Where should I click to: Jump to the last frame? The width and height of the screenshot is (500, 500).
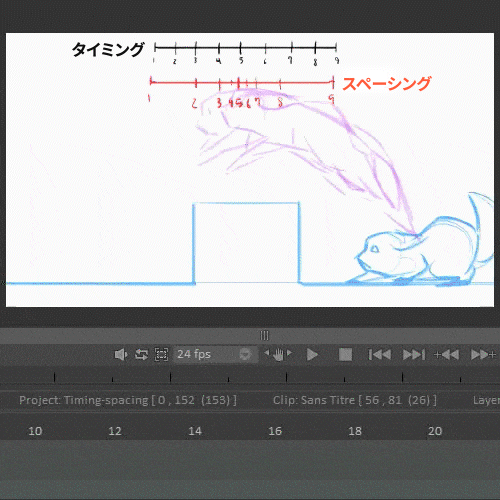tap(414, 354)
